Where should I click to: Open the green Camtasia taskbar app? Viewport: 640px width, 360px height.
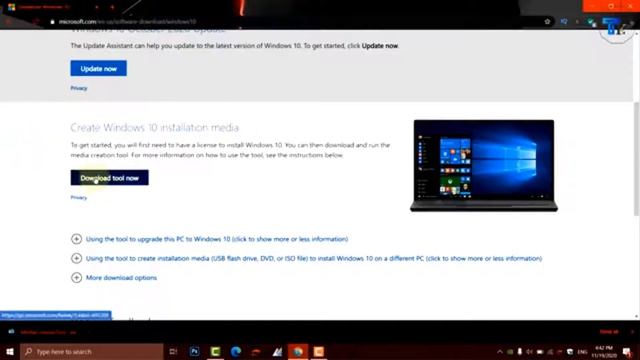215,351
